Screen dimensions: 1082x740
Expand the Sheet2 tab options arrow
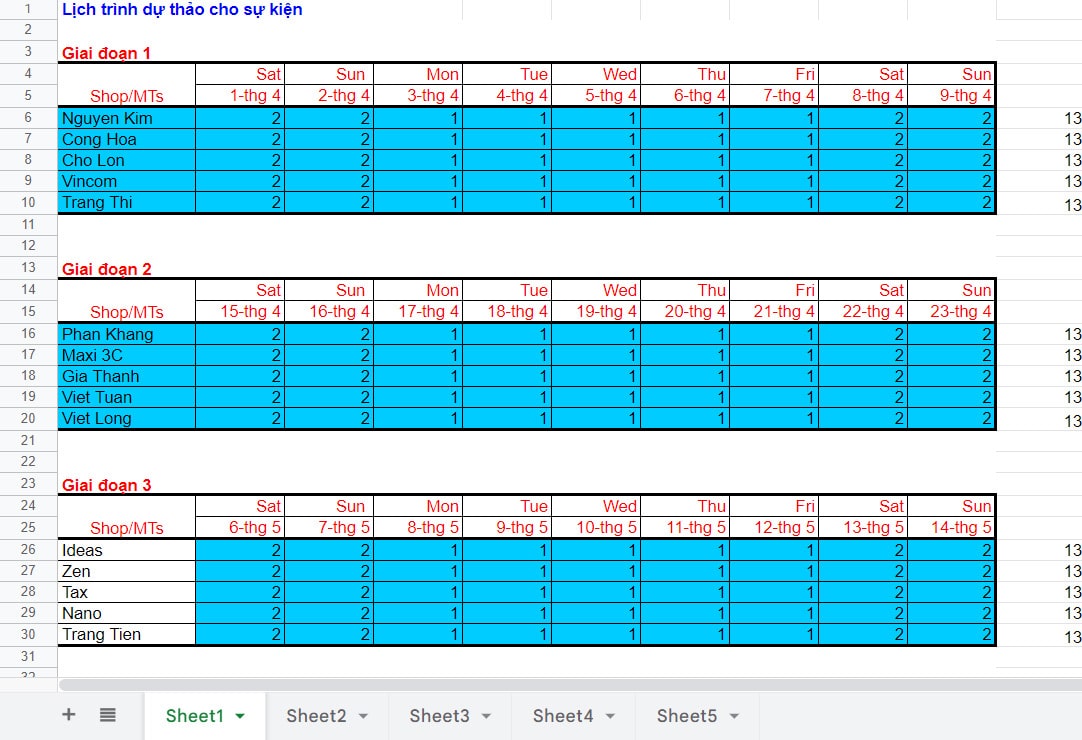click(x=363, y=716)
